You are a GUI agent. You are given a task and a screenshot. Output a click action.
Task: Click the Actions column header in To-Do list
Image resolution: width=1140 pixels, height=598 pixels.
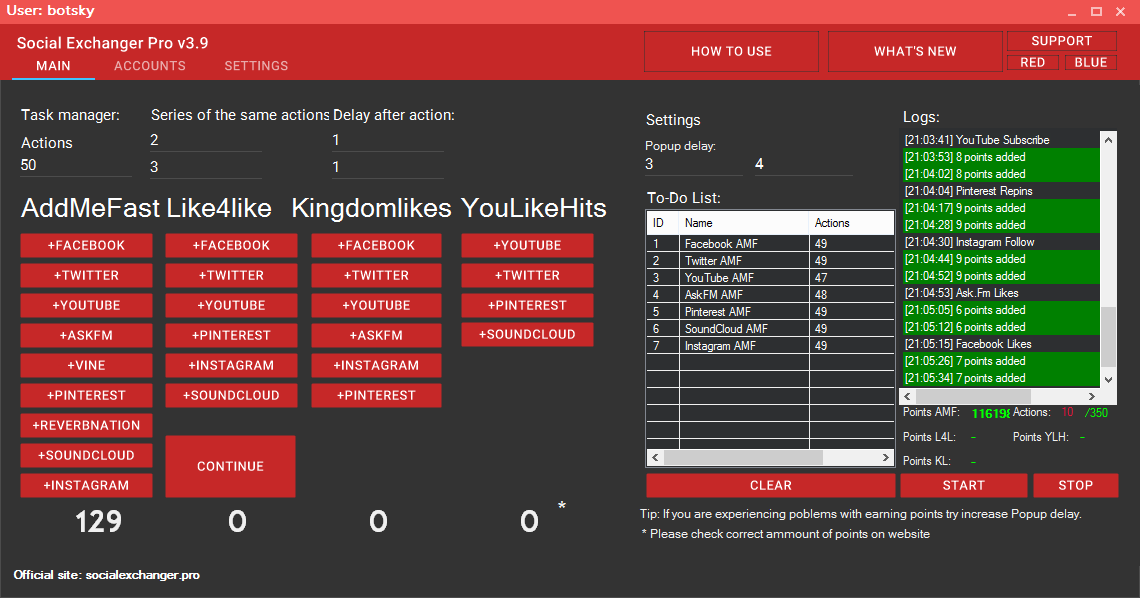(851, 223)
